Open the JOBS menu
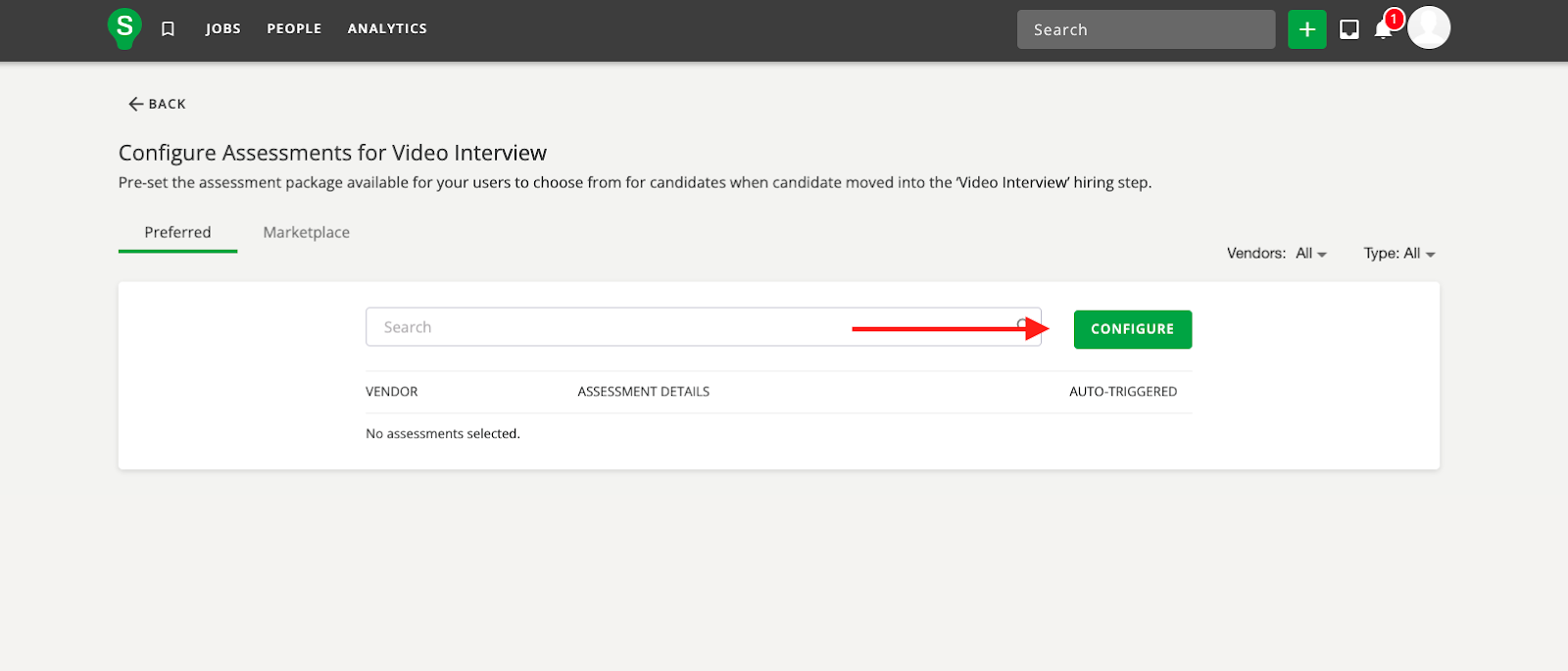Viewport: 1568px width, 671px height. pyautogui.click(x=222, y=29)
